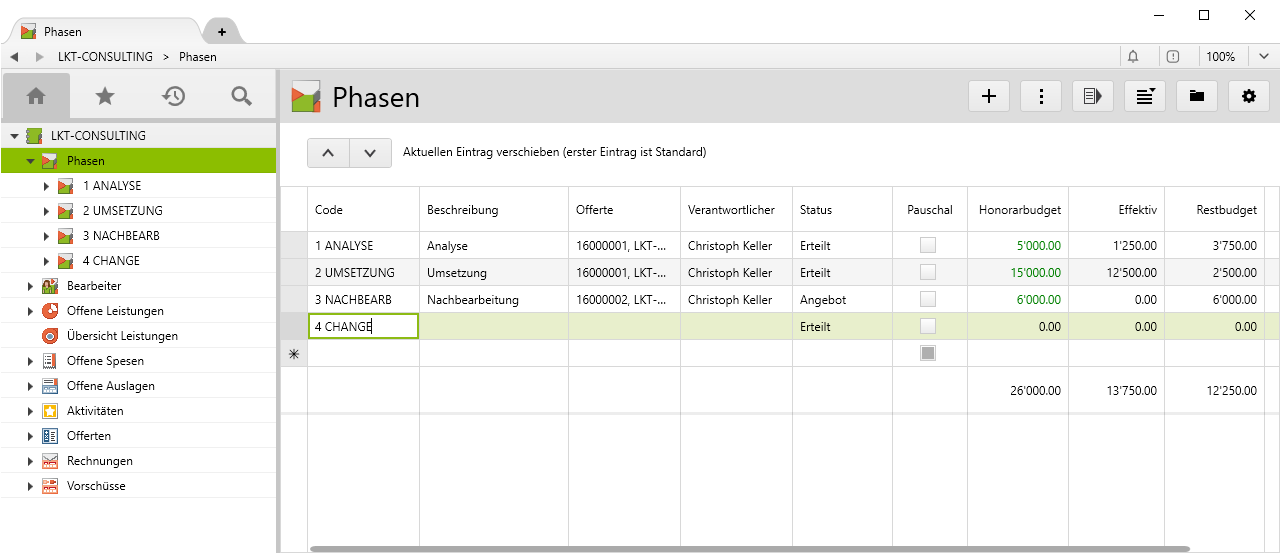Select the Phasen window tab
The height and width of the screenshot is (554, 1281).
click(x=100, y=32)
